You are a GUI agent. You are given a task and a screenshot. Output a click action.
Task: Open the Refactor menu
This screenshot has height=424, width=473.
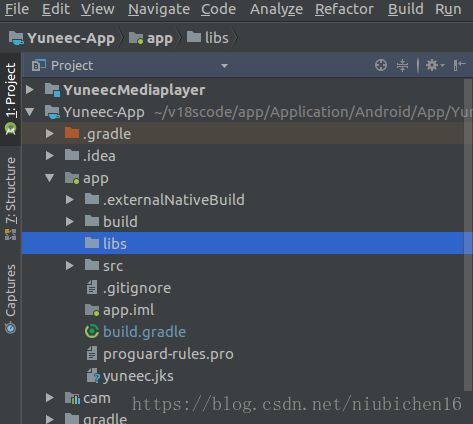[x=344, y=9]
